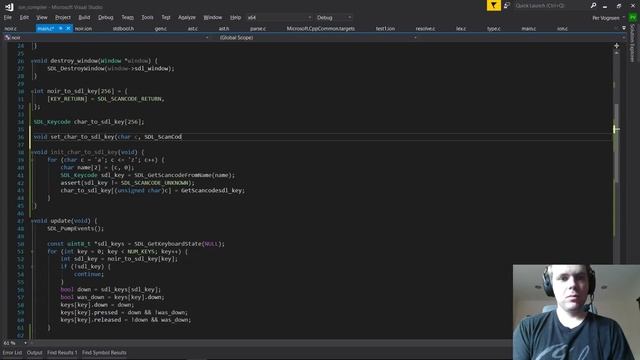Click the Quick Launch search magnifier
Image resolution: width=640 pixels, height=360 pixels.
coord(593,5)
